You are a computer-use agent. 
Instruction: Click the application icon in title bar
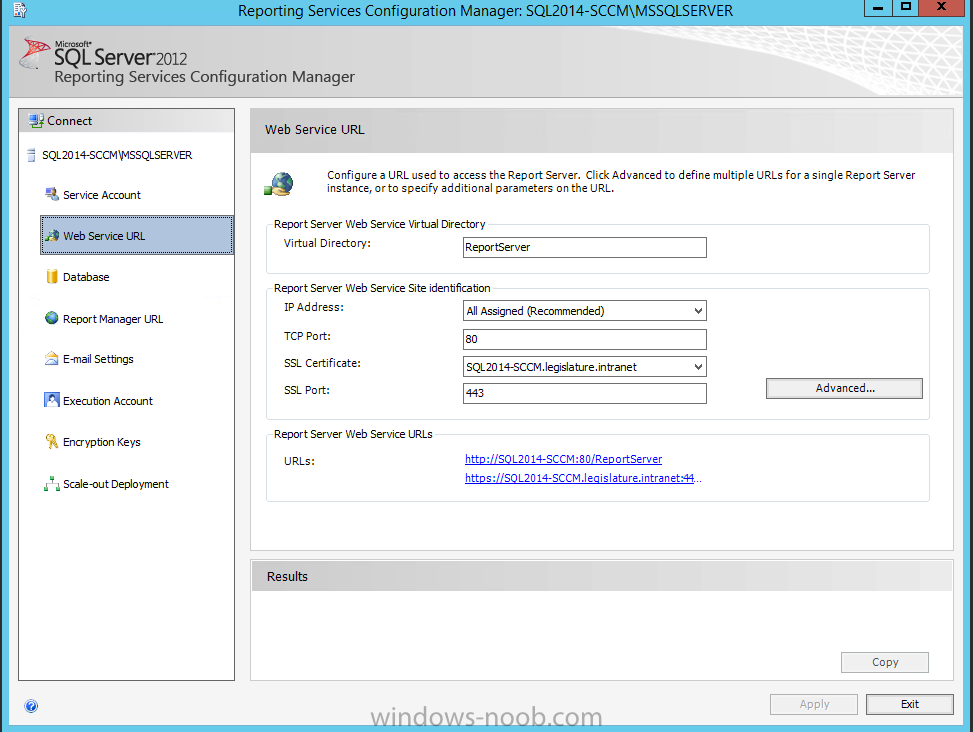20,10
